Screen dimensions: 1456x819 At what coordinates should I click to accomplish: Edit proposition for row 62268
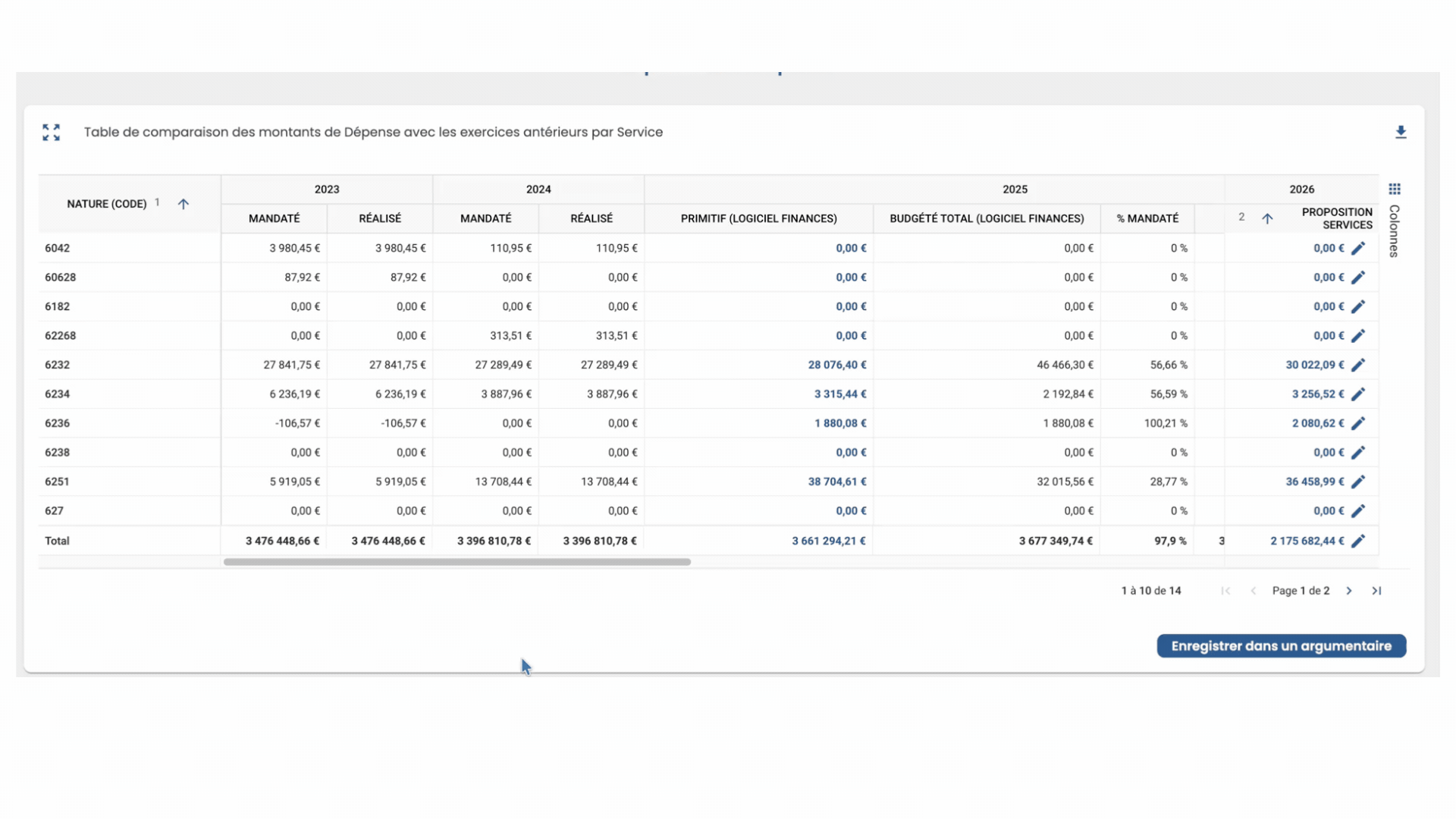tap(1358, 336)
